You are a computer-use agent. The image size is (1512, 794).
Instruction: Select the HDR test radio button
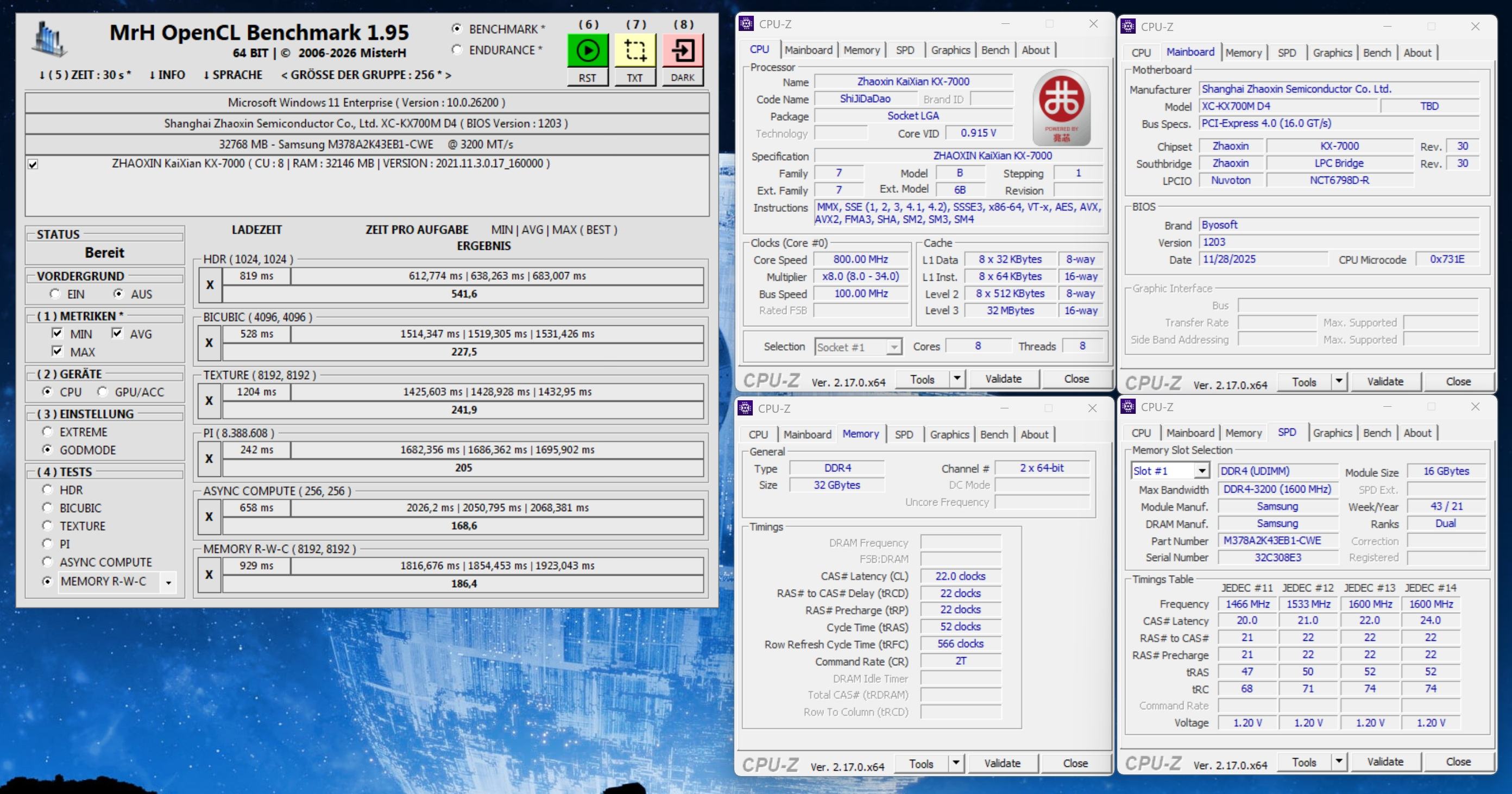(x=48, y=490)
